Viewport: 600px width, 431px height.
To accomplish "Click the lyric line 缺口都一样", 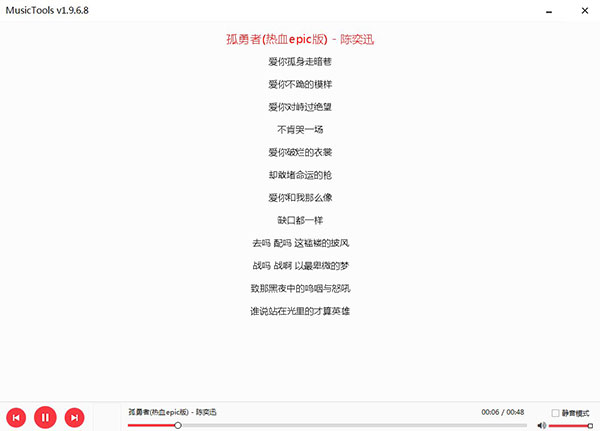I will [300, 220].
